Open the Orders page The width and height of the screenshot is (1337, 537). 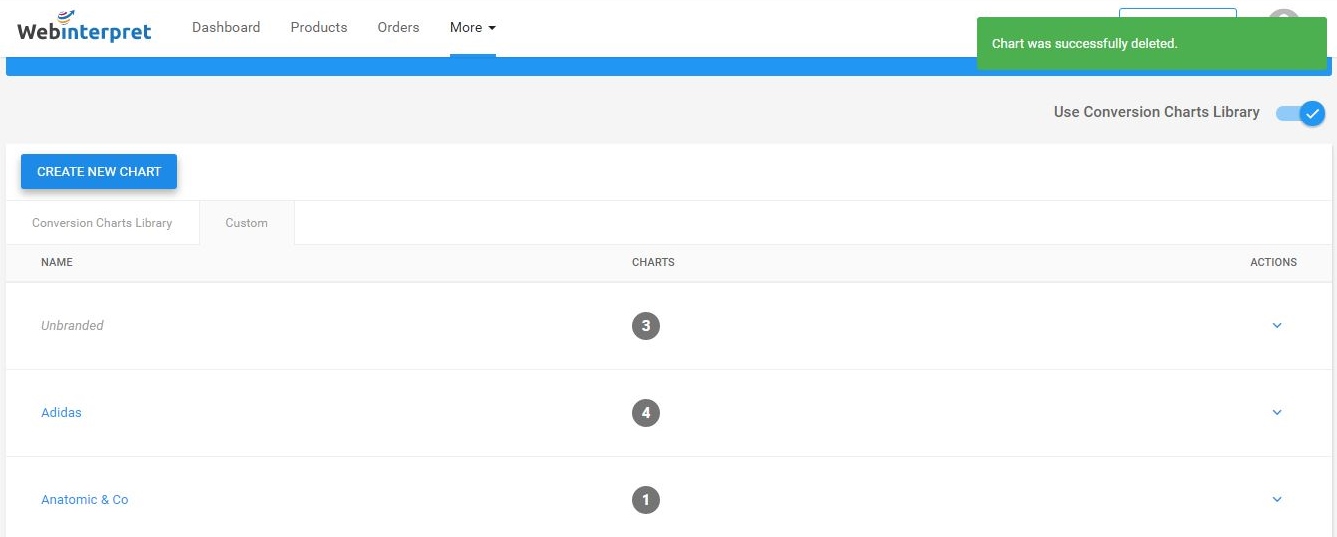click(398, 27)
